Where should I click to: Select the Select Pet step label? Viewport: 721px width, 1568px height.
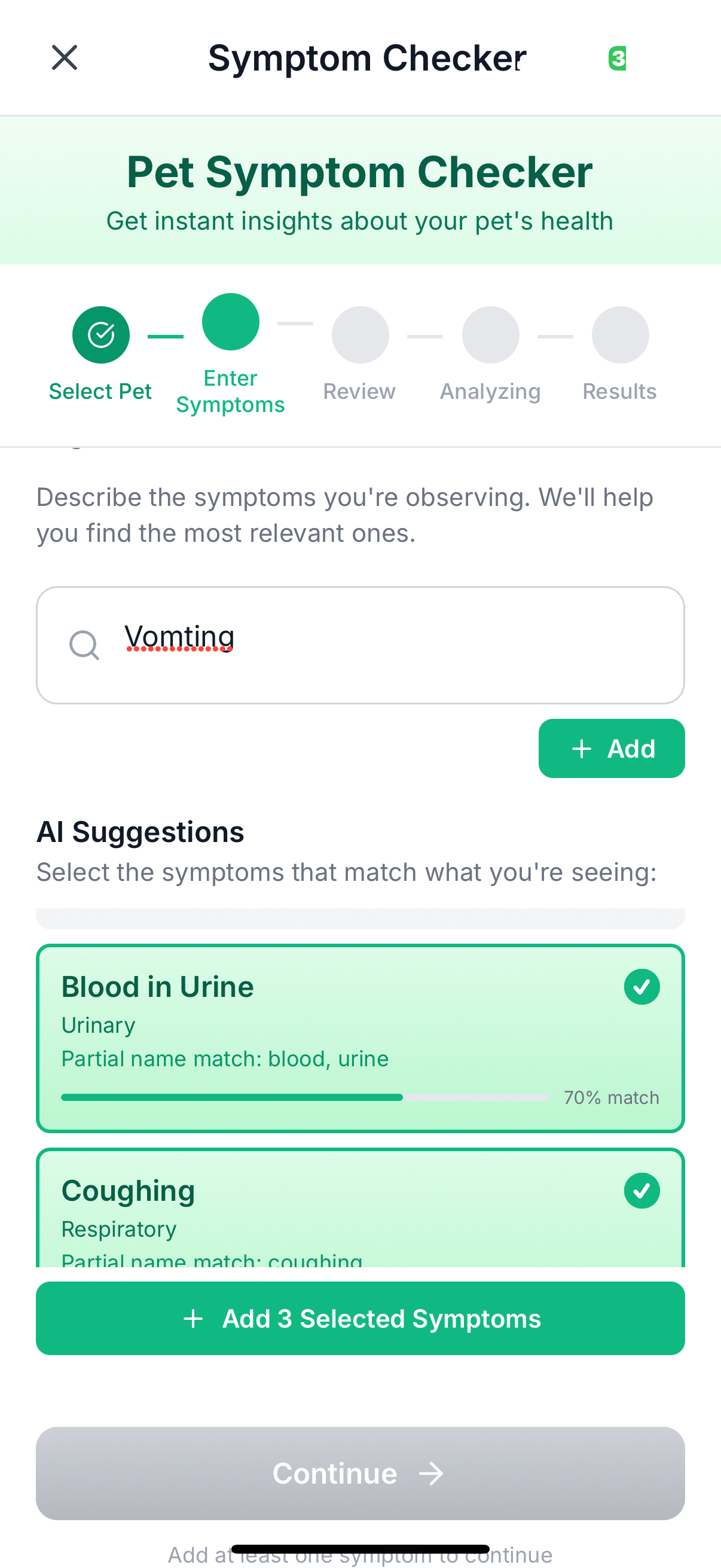(x=100, y=391)
